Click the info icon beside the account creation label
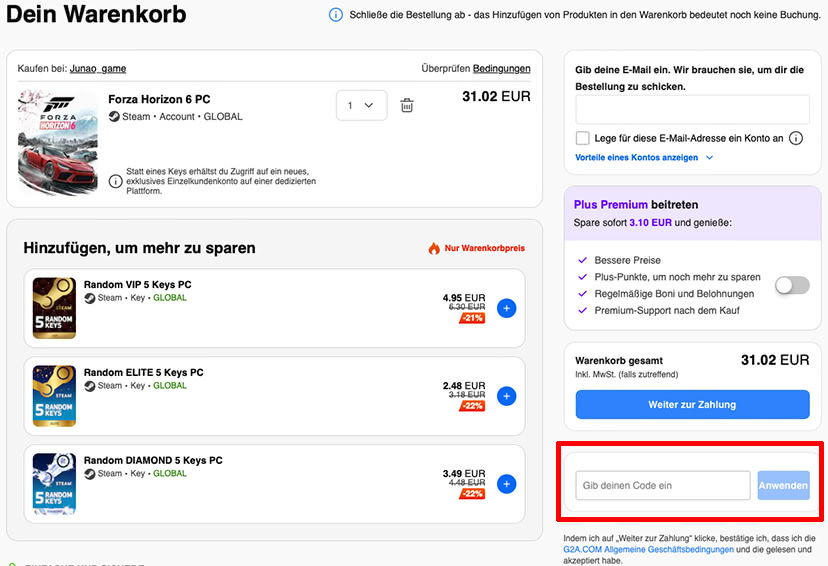 click(796, 138)
